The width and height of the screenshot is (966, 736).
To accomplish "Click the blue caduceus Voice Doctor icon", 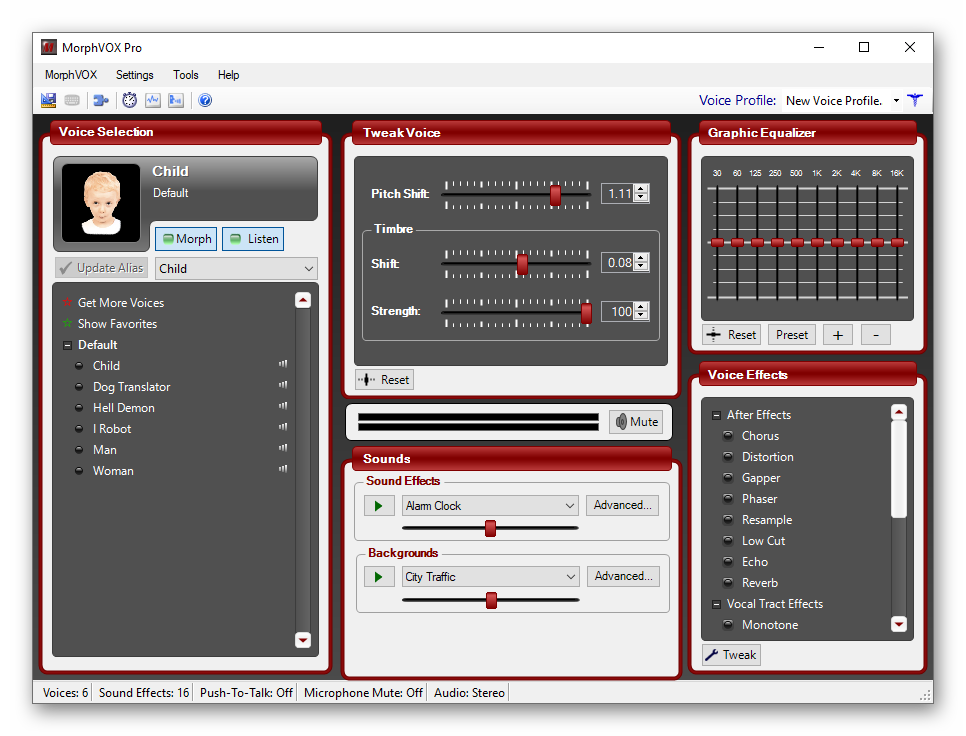I will coord(914,100).
